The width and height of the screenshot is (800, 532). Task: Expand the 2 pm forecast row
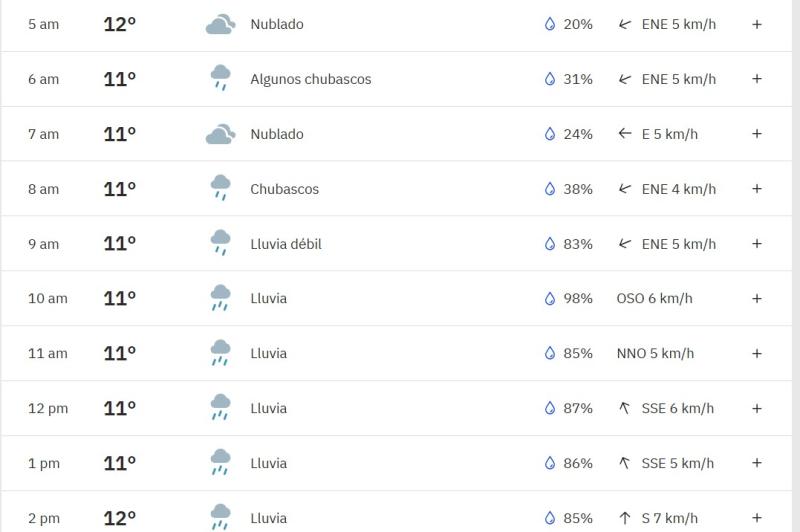[x=757, y=518]
